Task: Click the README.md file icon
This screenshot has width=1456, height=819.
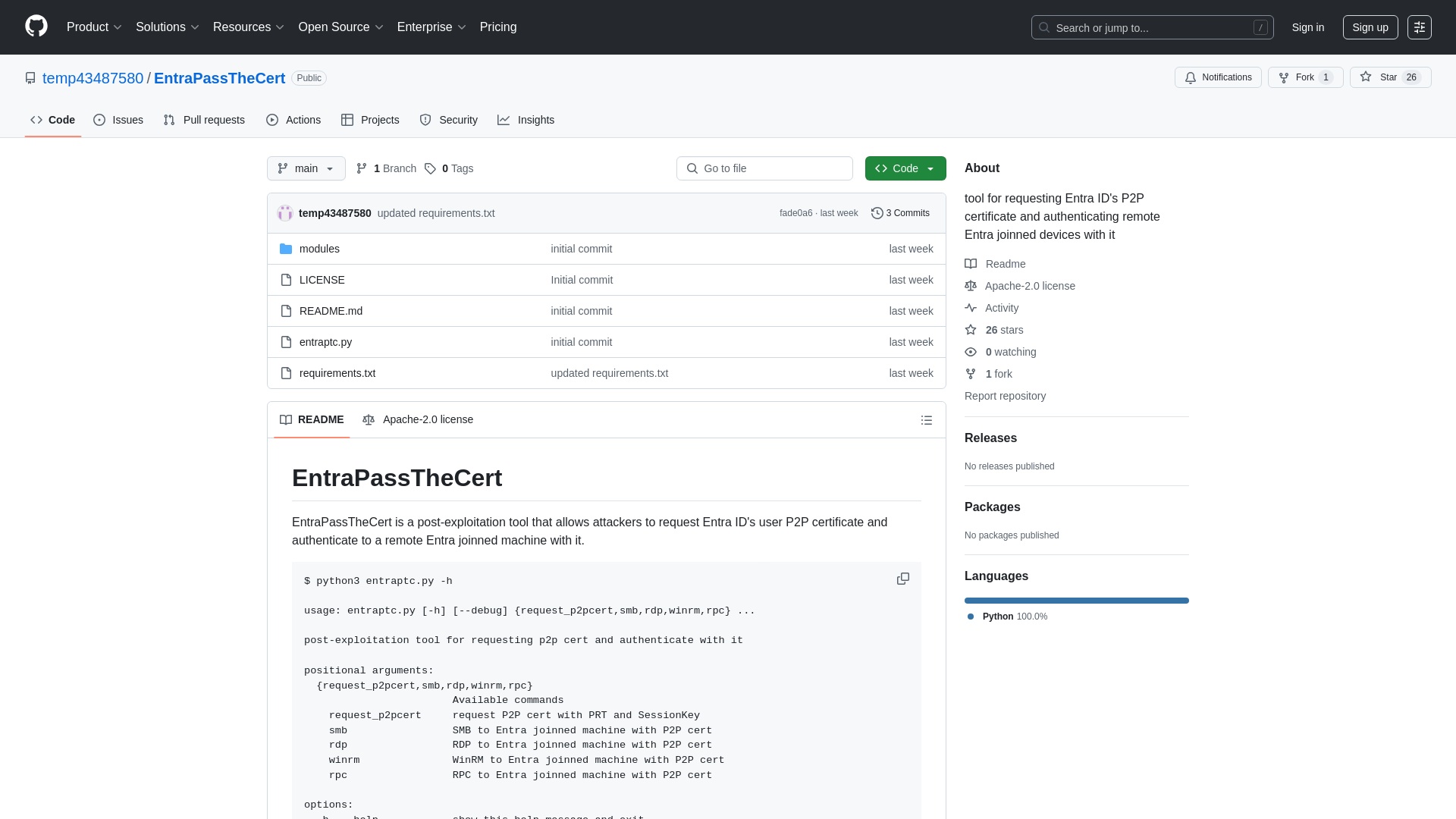Action: pos(286,311)
